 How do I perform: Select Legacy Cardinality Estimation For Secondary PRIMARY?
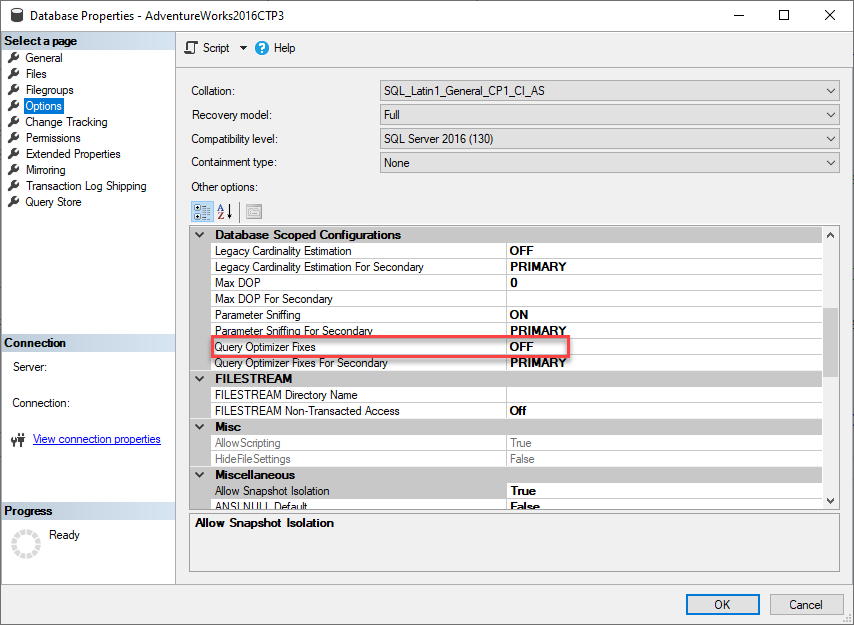664,267
